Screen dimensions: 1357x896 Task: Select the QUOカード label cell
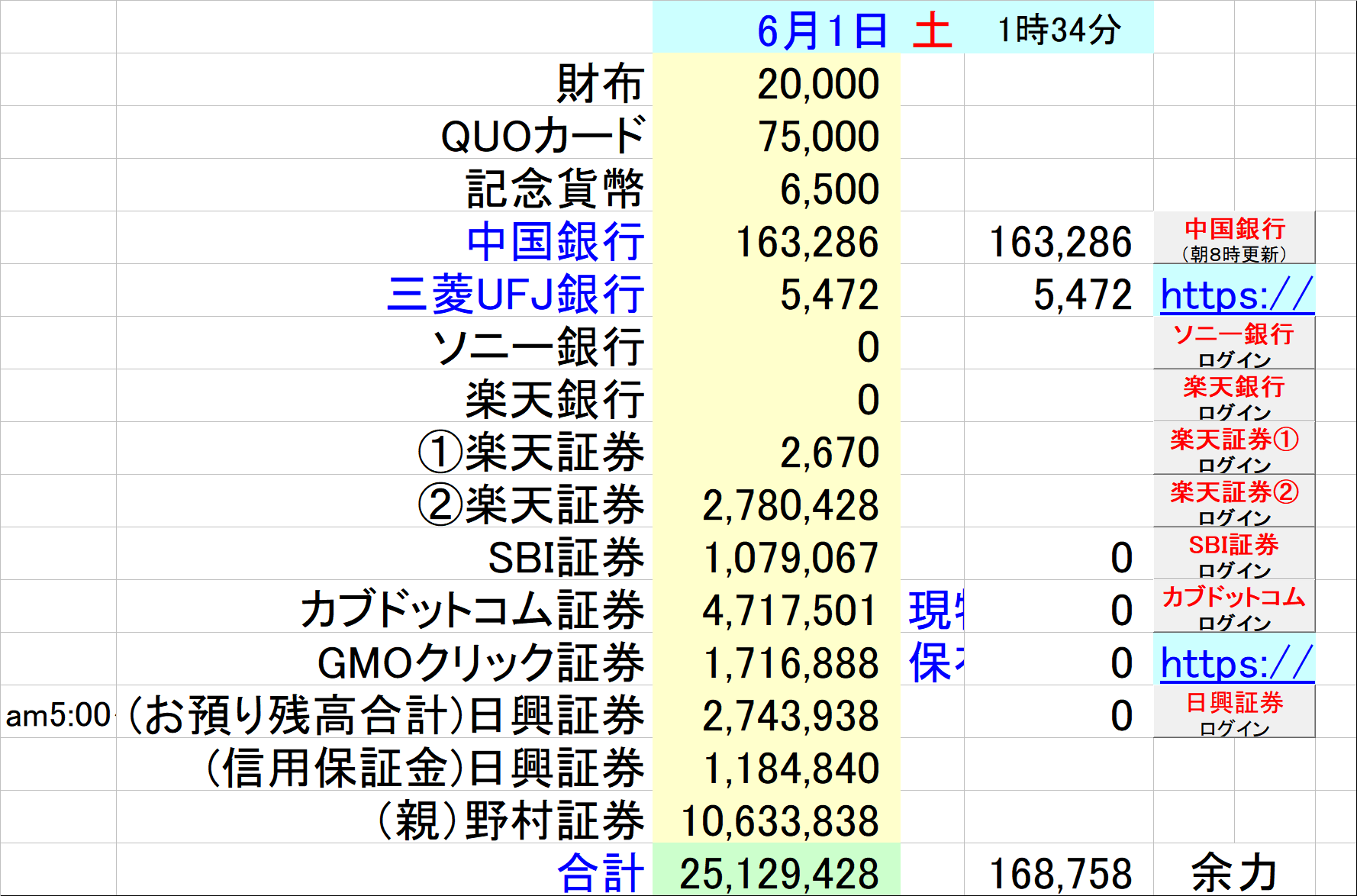(x=385, y=133)
